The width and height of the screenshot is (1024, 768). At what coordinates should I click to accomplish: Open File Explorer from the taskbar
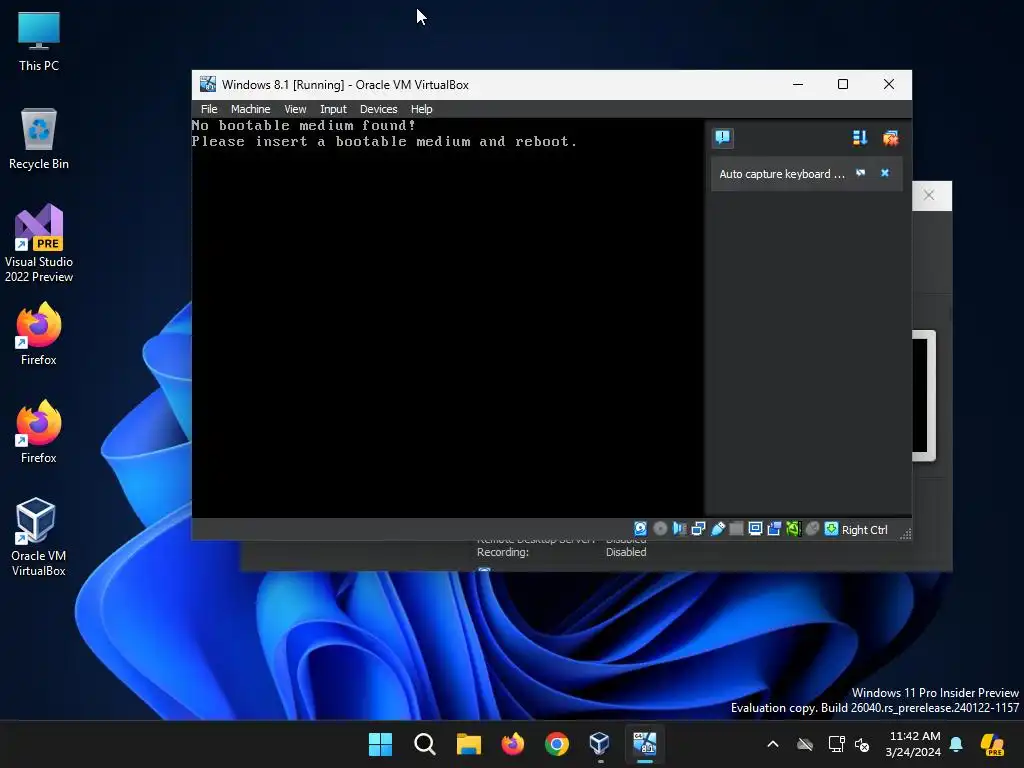point(468,744)
